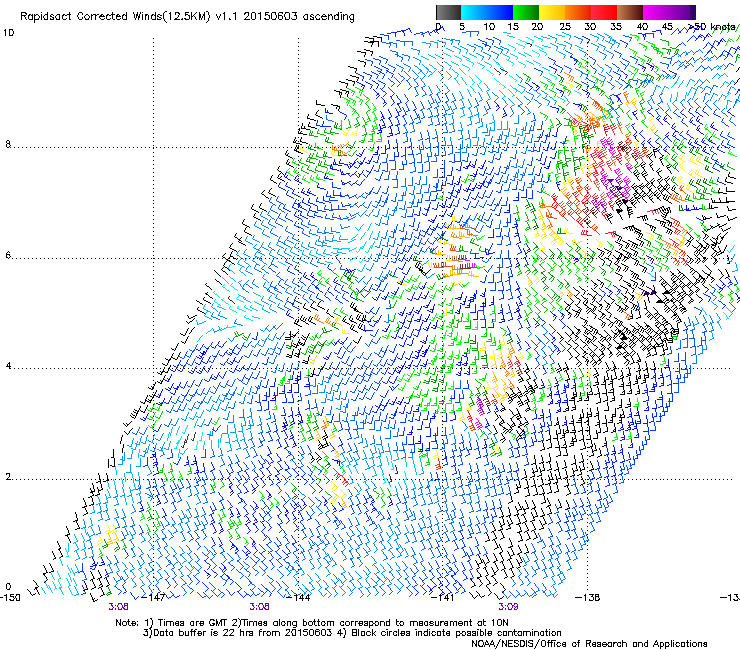Click the 'Data buffer is 22 hrs' note line
The width and height of the screenshot is (740, 650).
tap(353, 633)
